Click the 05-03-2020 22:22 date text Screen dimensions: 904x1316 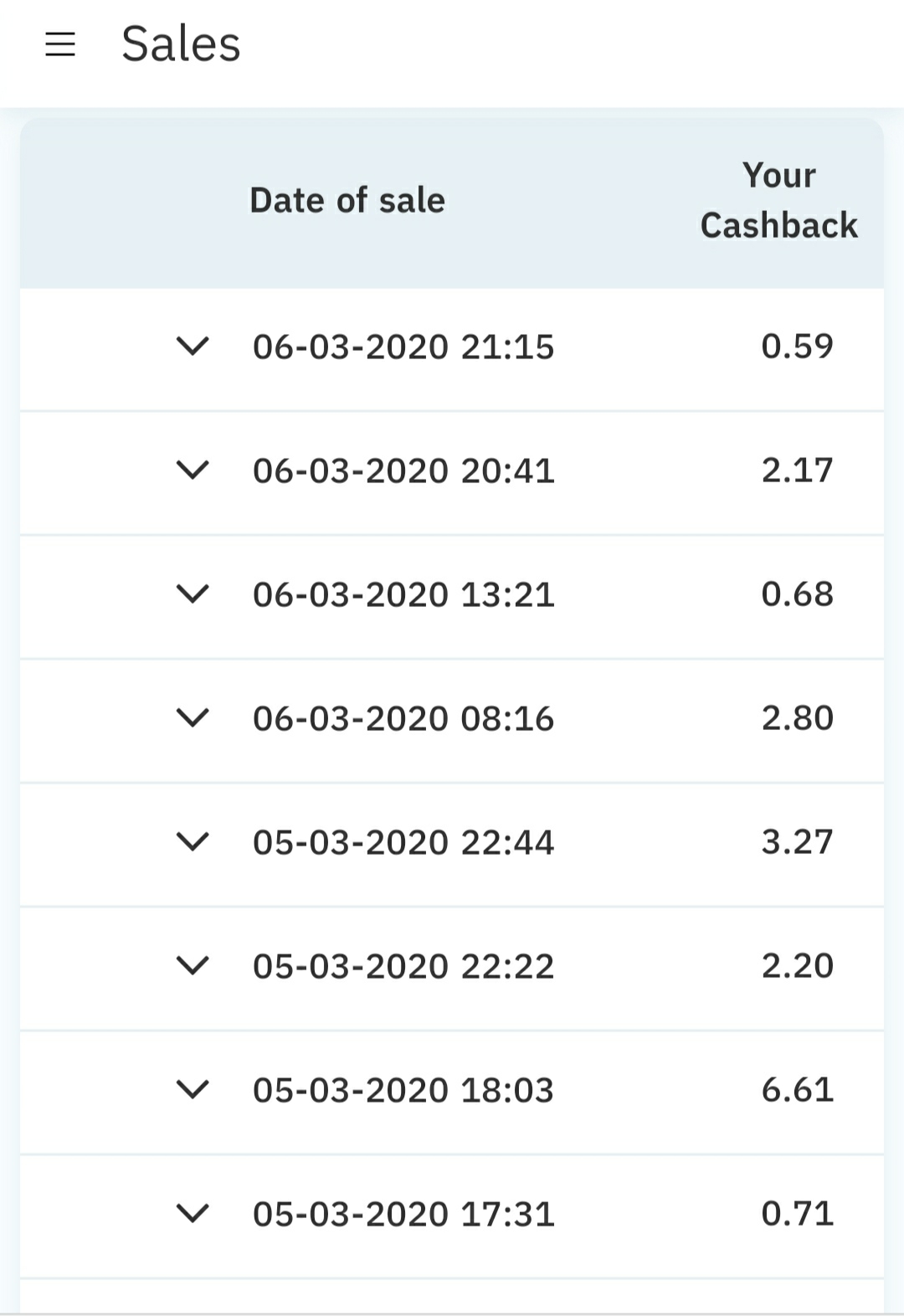403,966
